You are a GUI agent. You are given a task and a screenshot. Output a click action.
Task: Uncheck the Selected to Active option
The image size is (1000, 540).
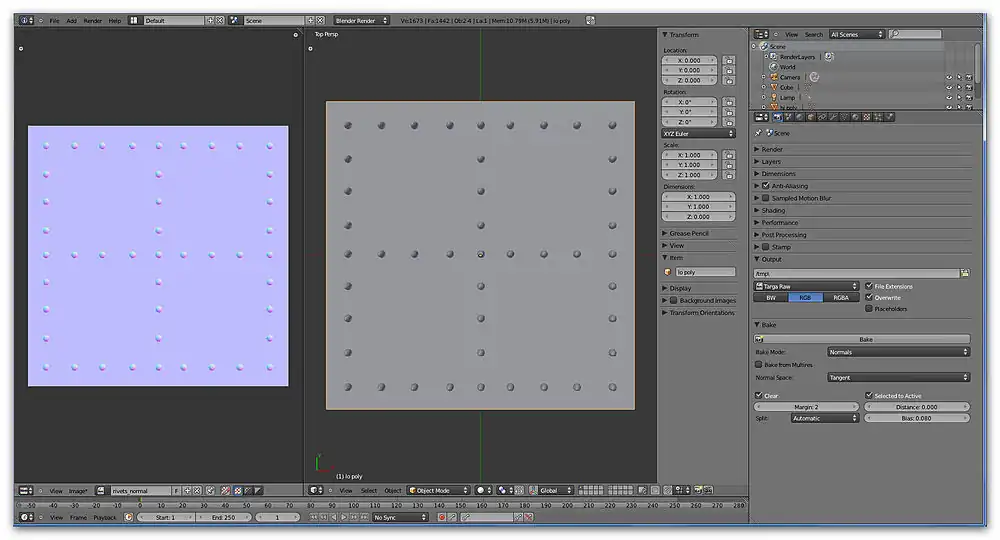tap(869, 396)
